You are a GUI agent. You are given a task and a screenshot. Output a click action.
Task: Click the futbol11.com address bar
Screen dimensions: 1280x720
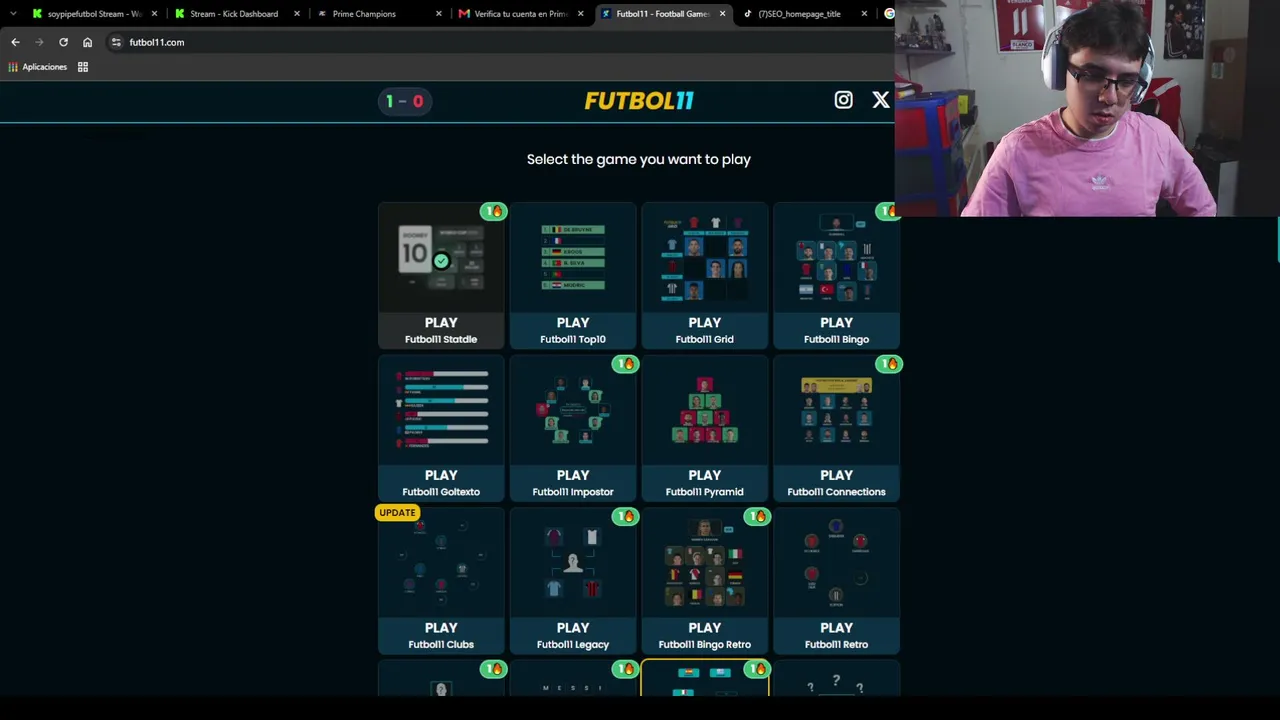(500, 42)
